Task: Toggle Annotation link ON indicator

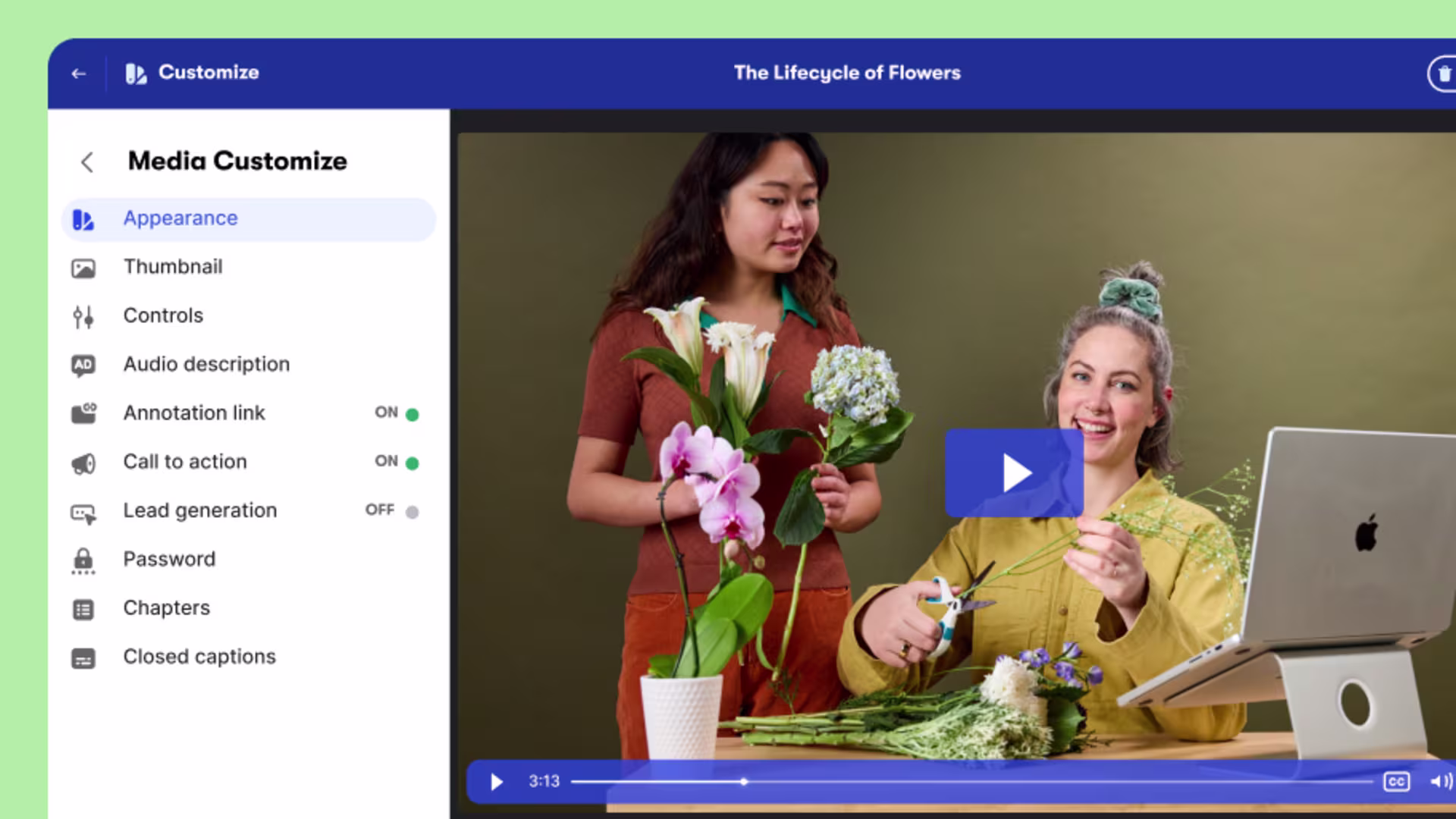Action: (x=412, y=414)
